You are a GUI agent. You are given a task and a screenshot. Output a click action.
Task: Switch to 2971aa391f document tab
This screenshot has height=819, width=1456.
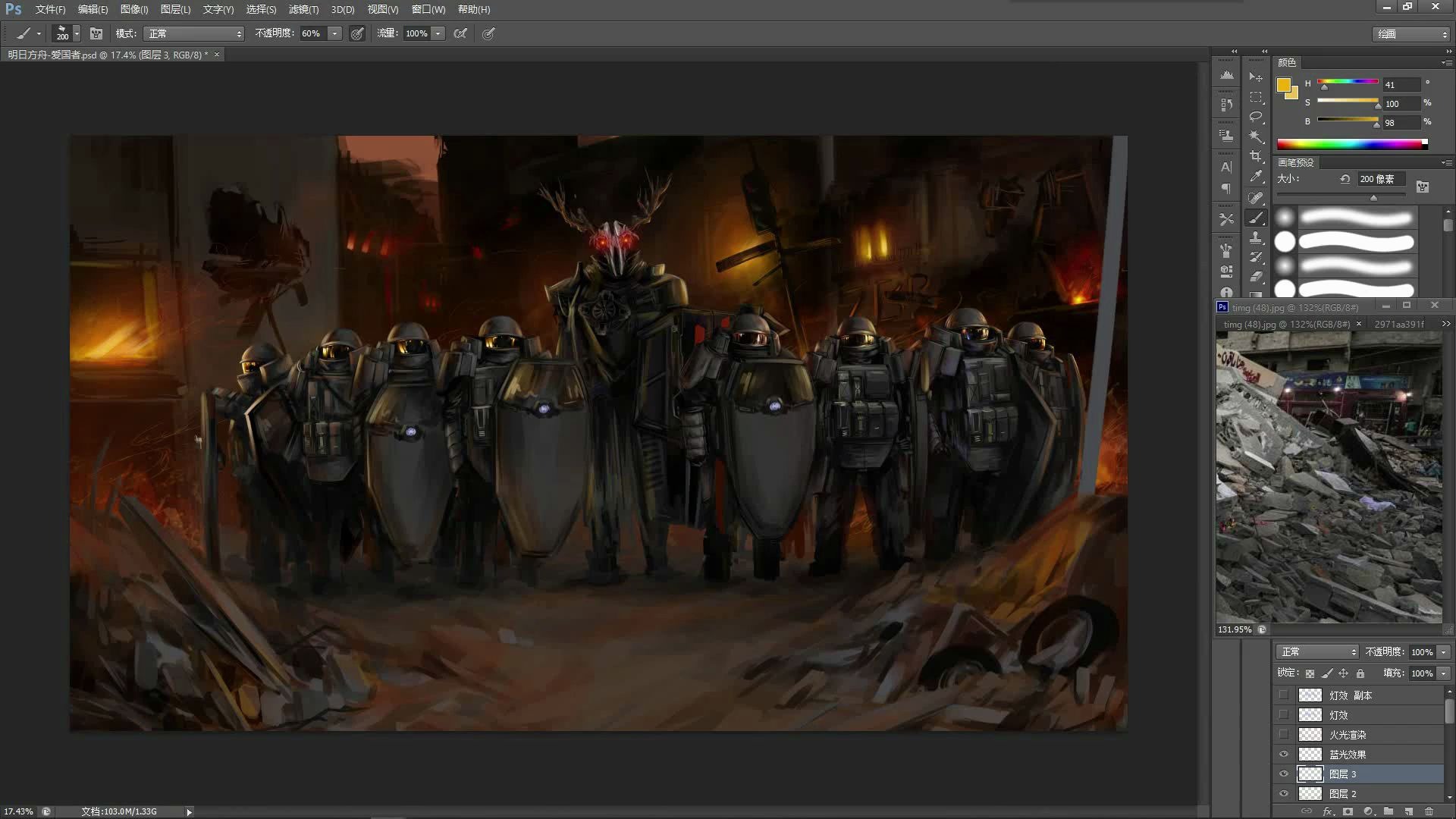[1399, 324]
